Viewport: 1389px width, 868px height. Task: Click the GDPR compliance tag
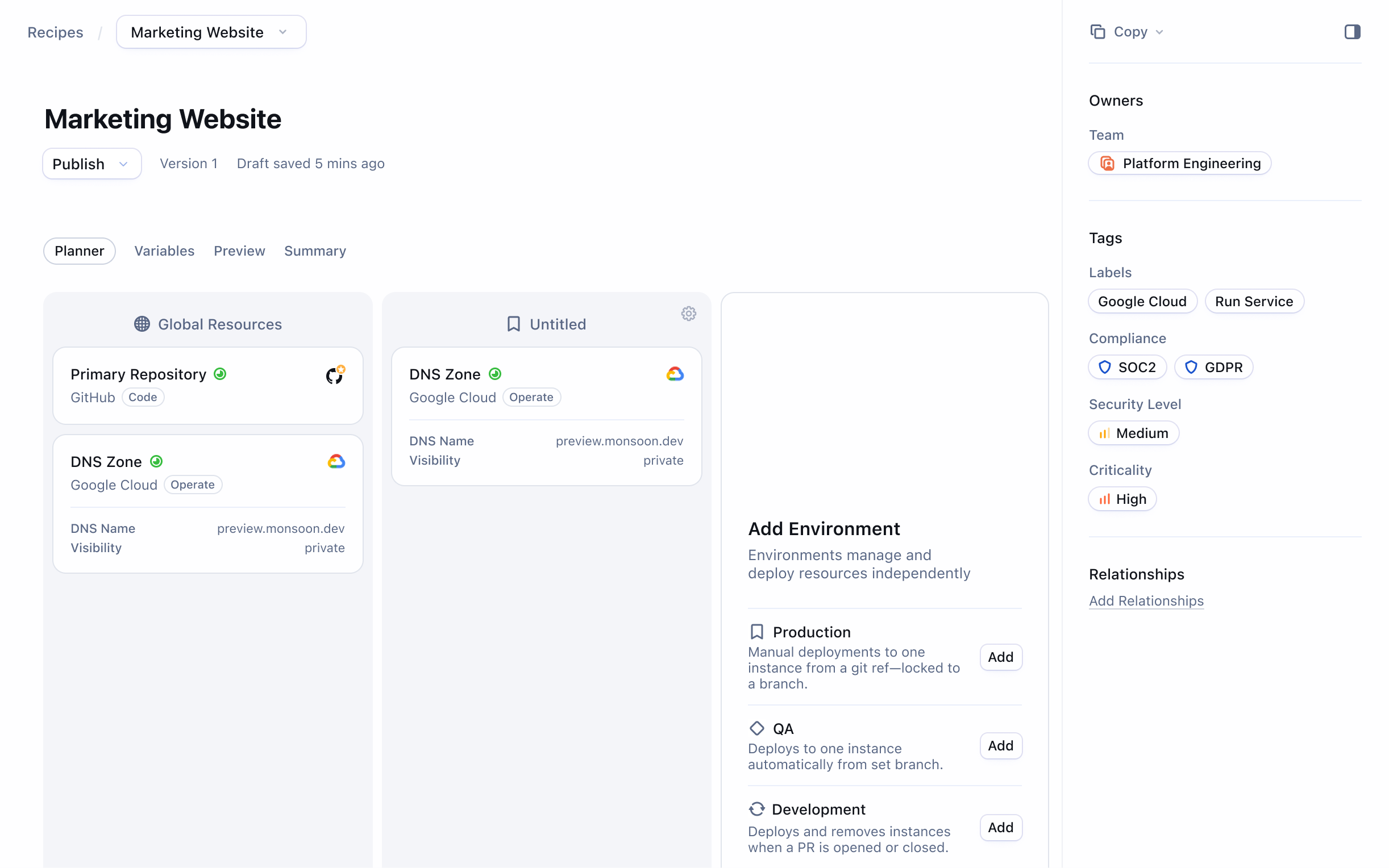point(1213,367)
